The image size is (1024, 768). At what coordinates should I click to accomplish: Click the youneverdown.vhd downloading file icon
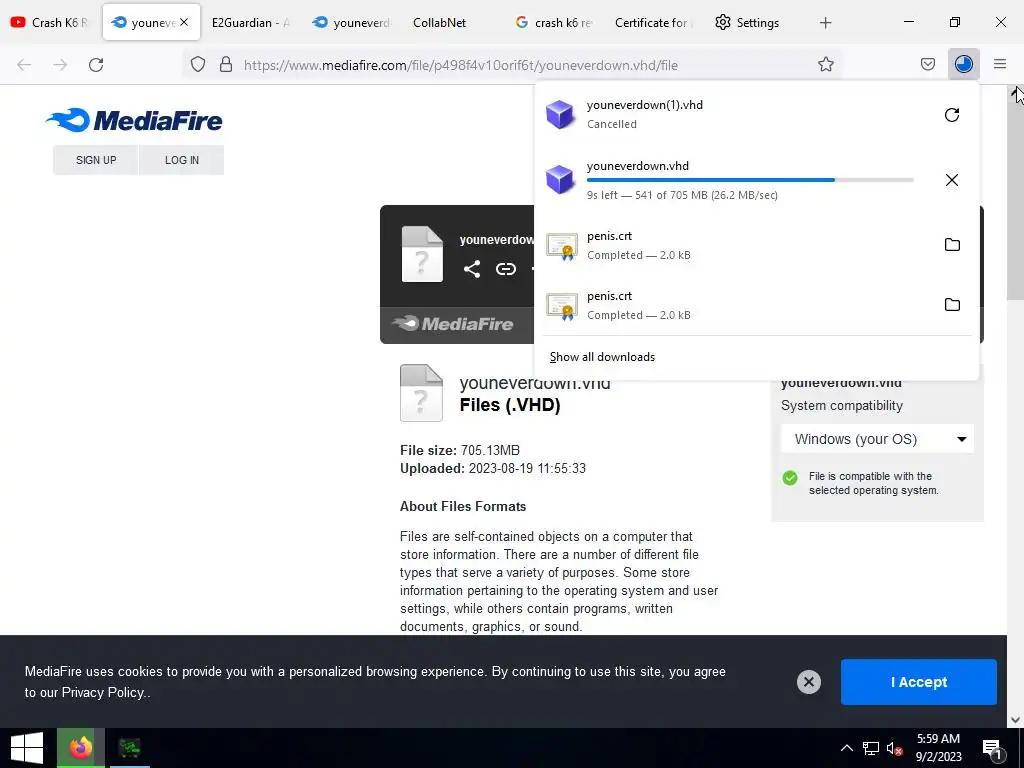(560, 180)
